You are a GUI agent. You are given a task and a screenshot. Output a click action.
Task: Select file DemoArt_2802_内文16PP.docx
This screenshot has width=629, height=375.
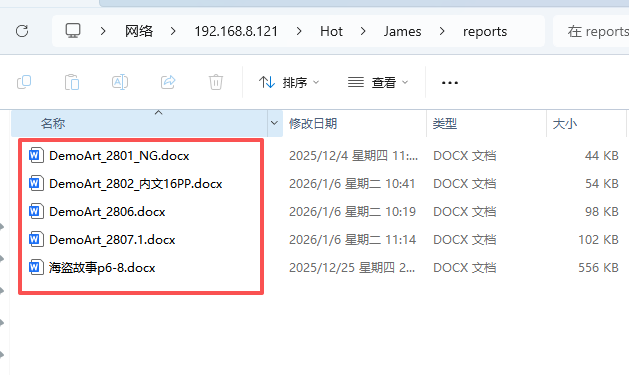pyautogui.click(x=136, y=184)
